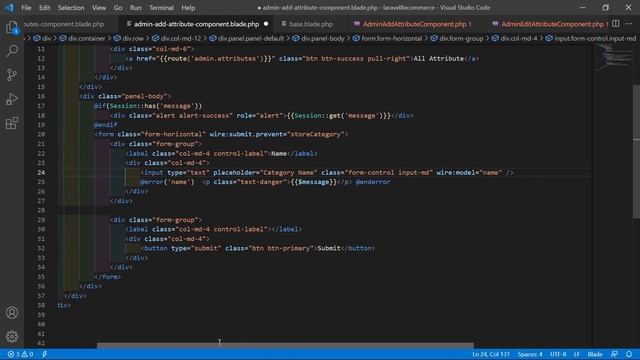Place cursor in 'Category Name' placeholder text
The width and height of the screenshot is (640, 360).
[x=289, y=172]
